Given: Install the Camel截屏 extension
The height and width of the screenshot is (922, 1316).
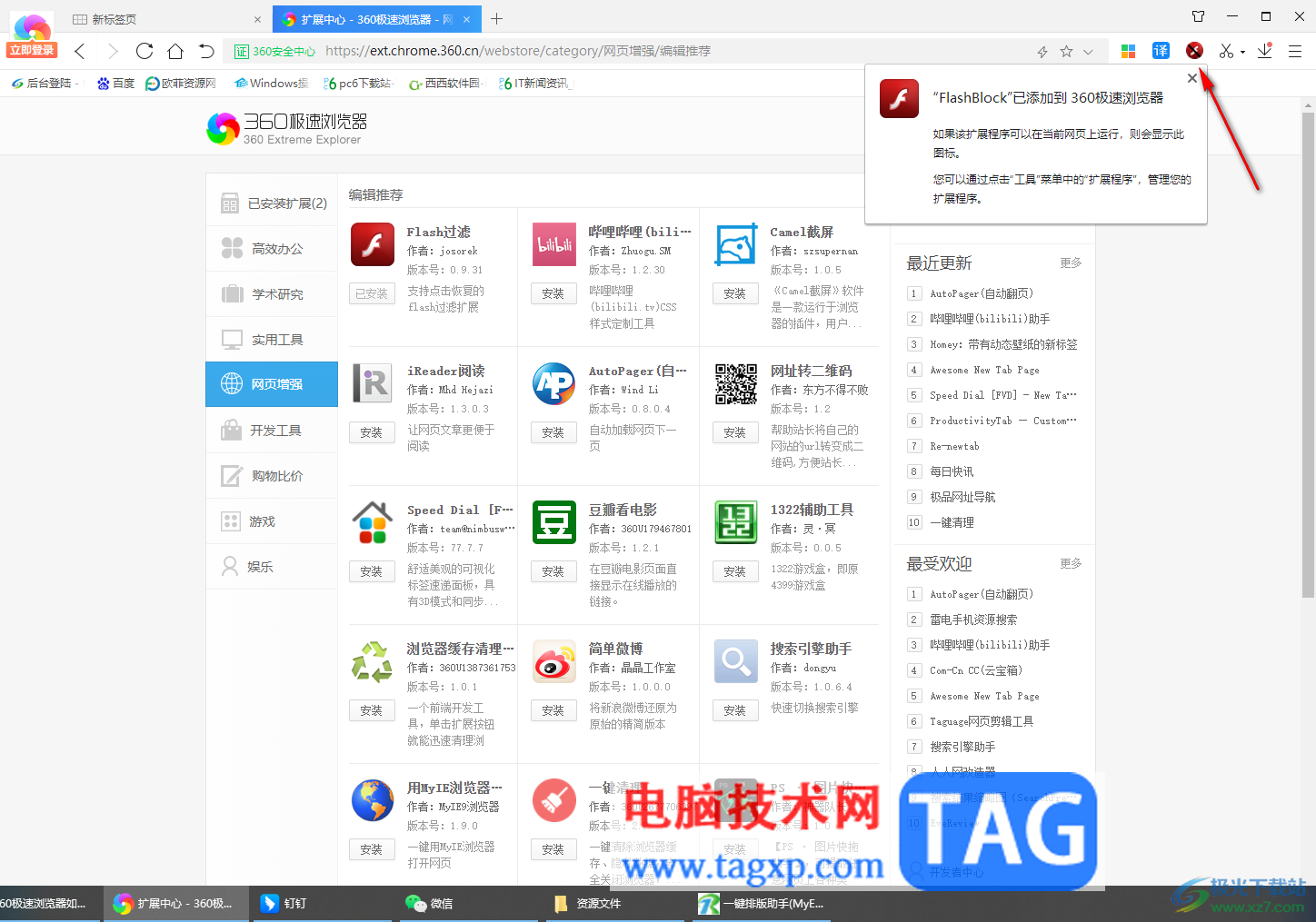Looking at the screenshot, I should coord(735,293).
